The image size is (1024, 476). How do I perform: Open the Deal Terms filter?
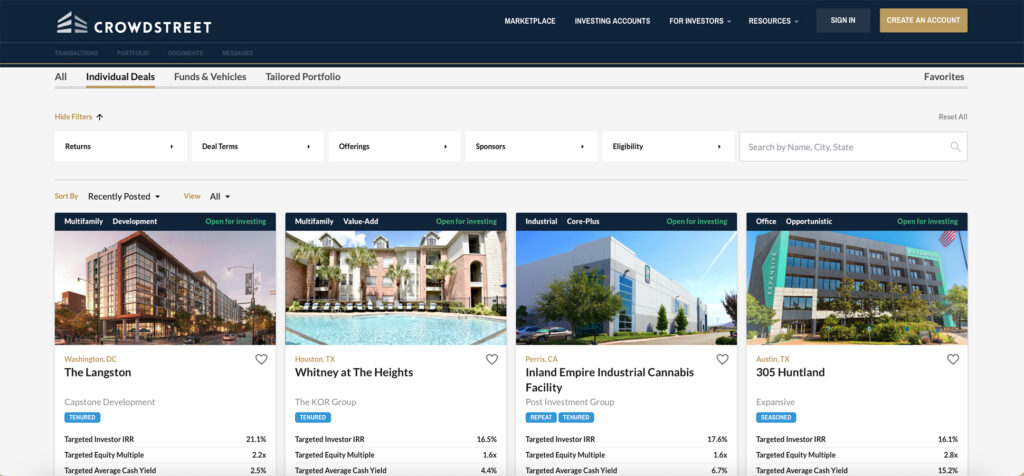(257, 147)
